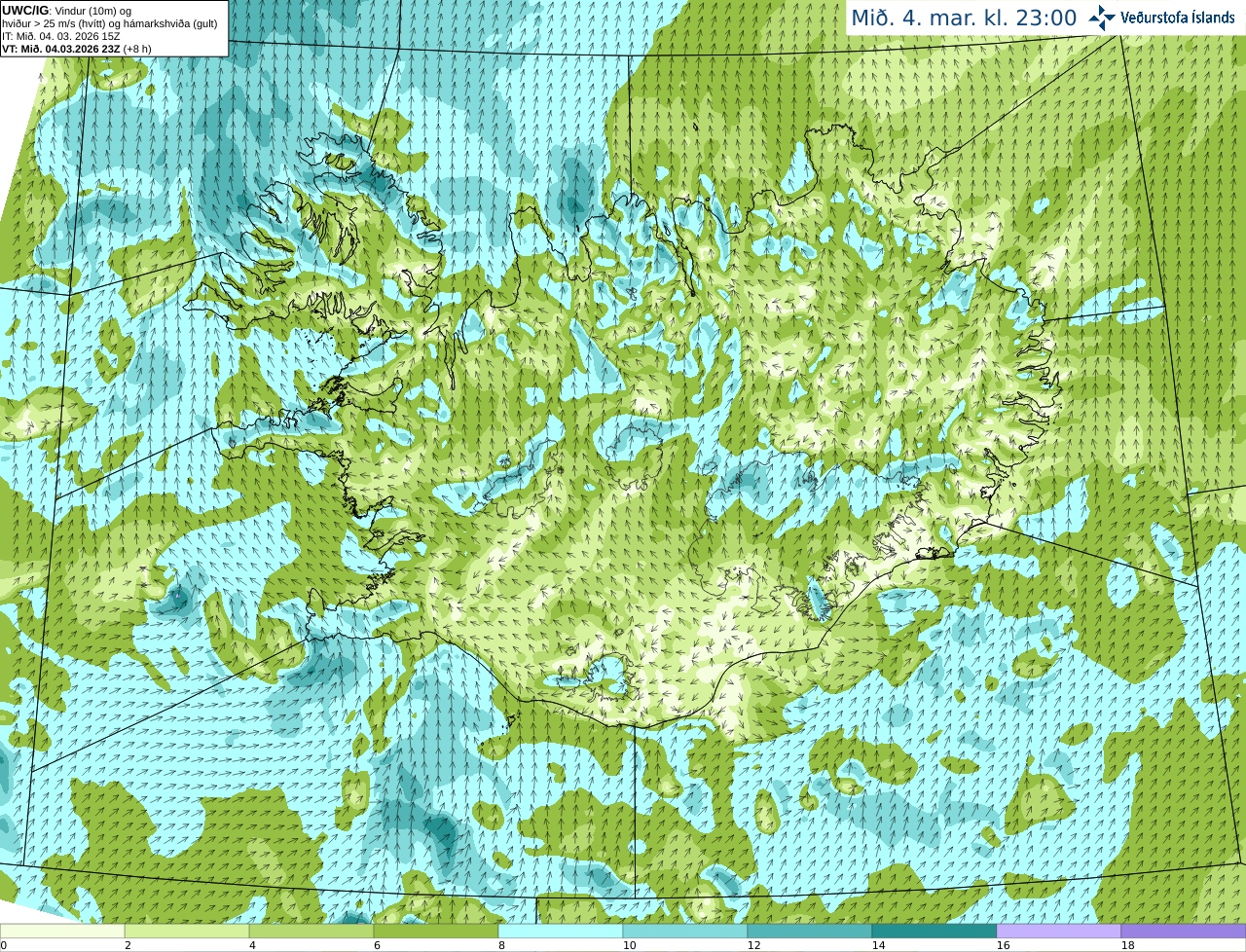Click the 6–8 m/s olive green legend swatch

[x=436, y=931]
